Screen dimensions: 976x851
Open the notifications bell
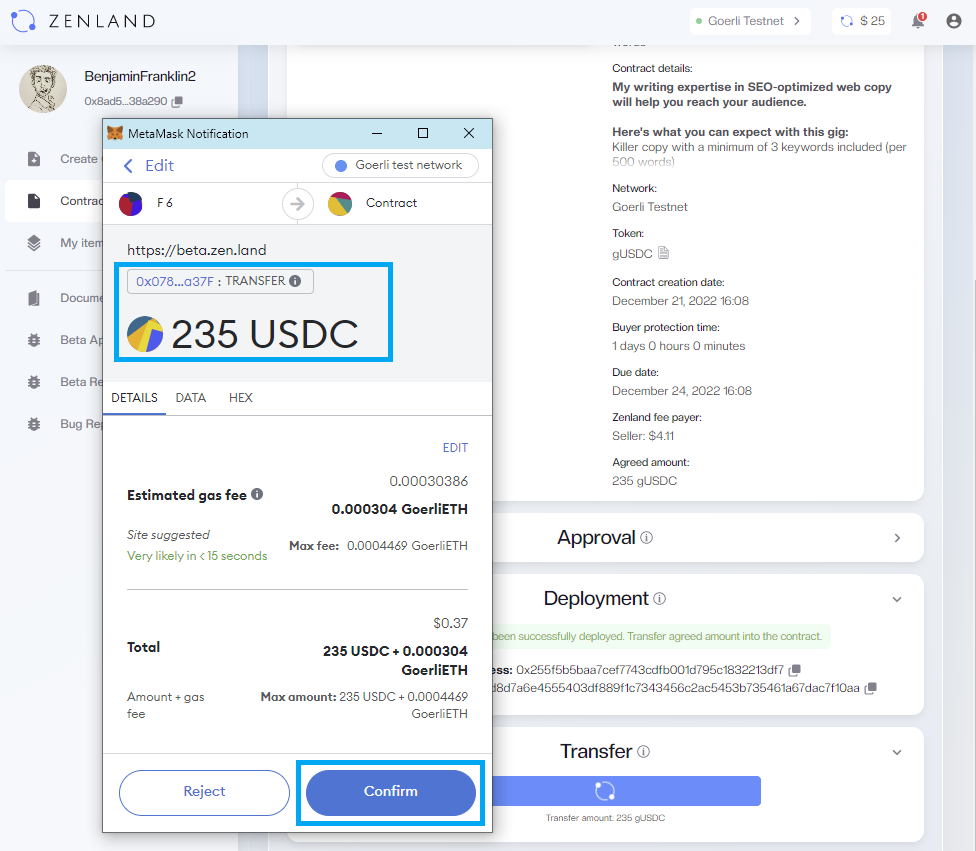[x=918, y=21]
